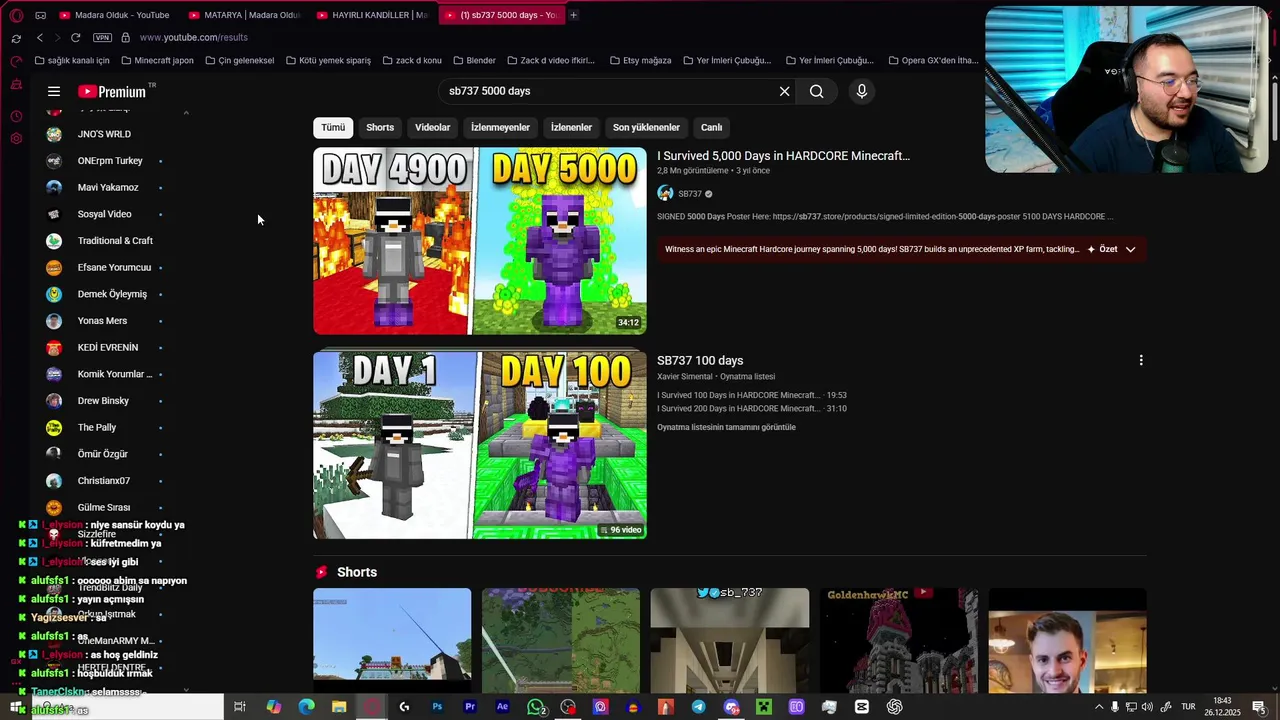Start voice search with microphone icon

click(x=862, y=91)
